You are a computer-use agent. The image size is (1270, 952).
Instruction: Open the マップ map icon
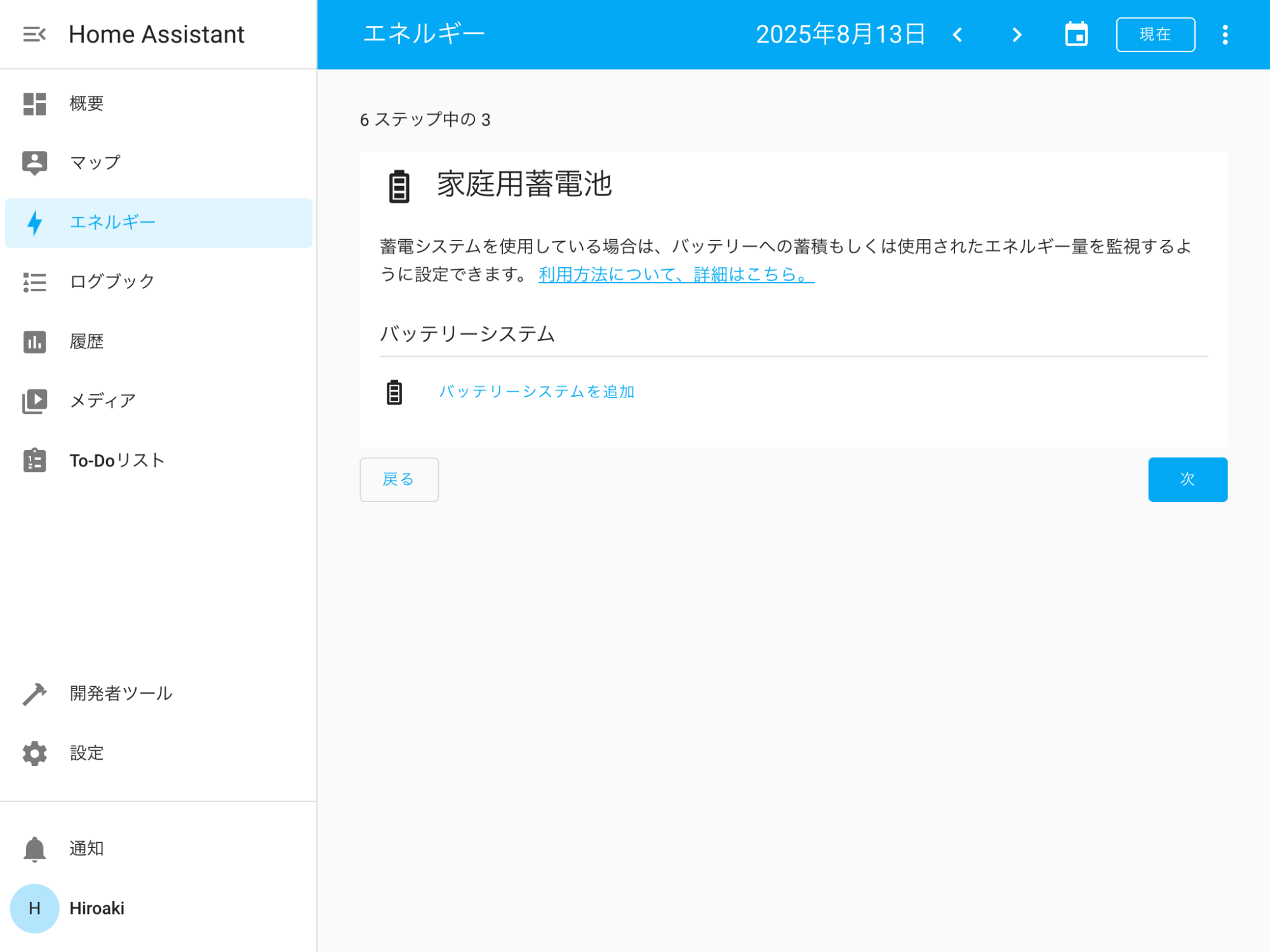[x=34, y=163]
